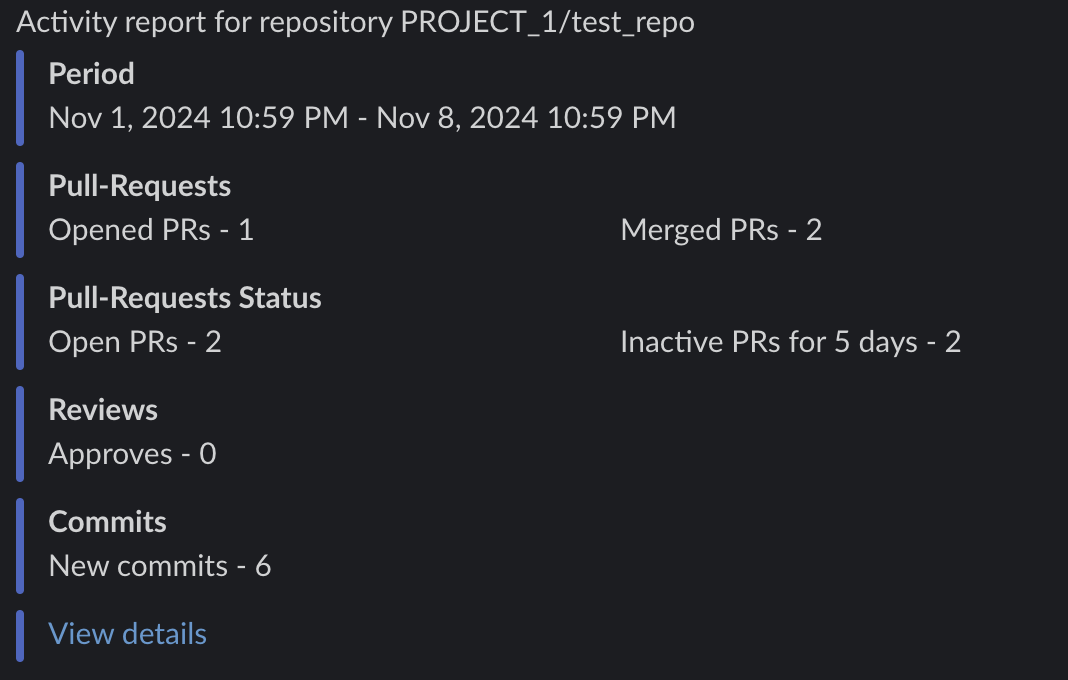
Task: Select the Reviews heading
Action: click(103, 410)
